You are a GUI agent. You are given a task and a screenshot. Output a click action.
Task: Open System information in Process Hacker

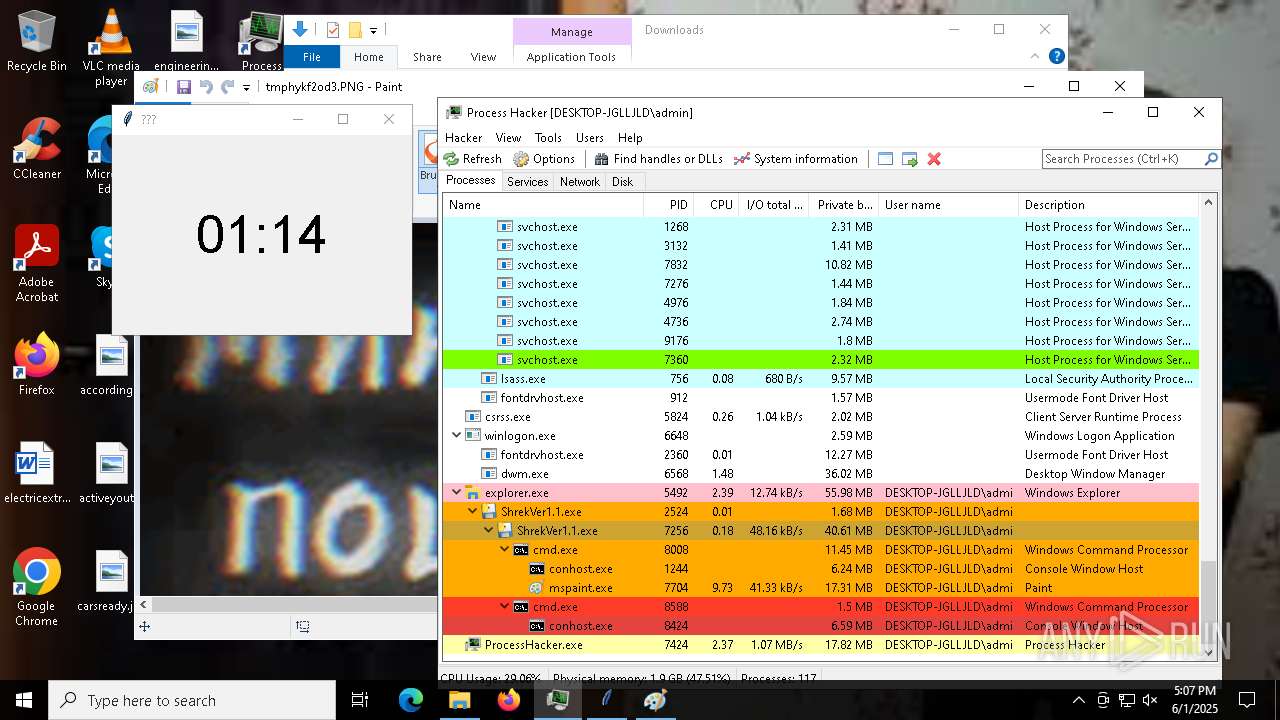pyautogui.click(x=795, y=159)
